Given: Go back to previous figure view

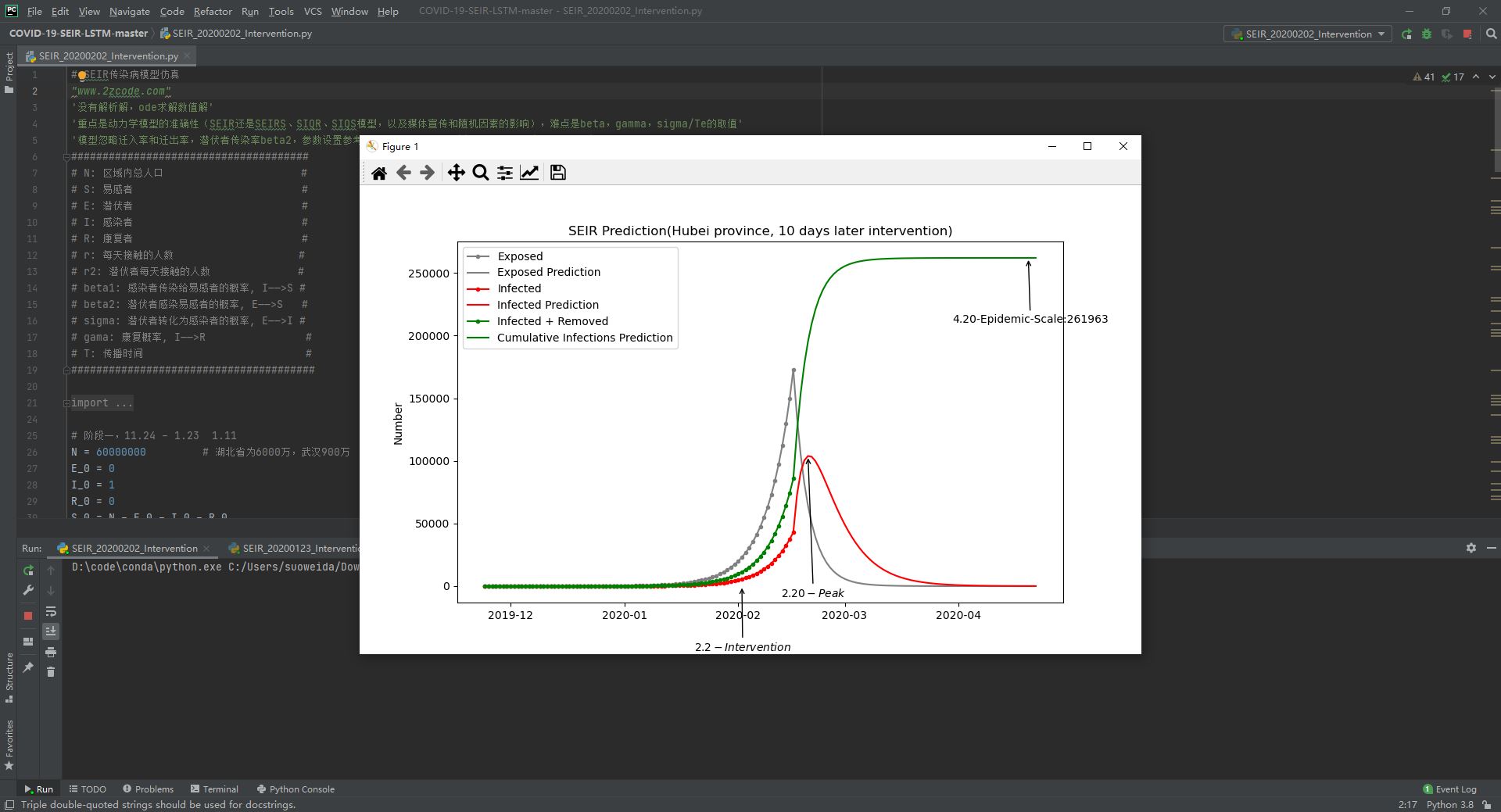Looking at the screenshot, I should tap(403, 173).
